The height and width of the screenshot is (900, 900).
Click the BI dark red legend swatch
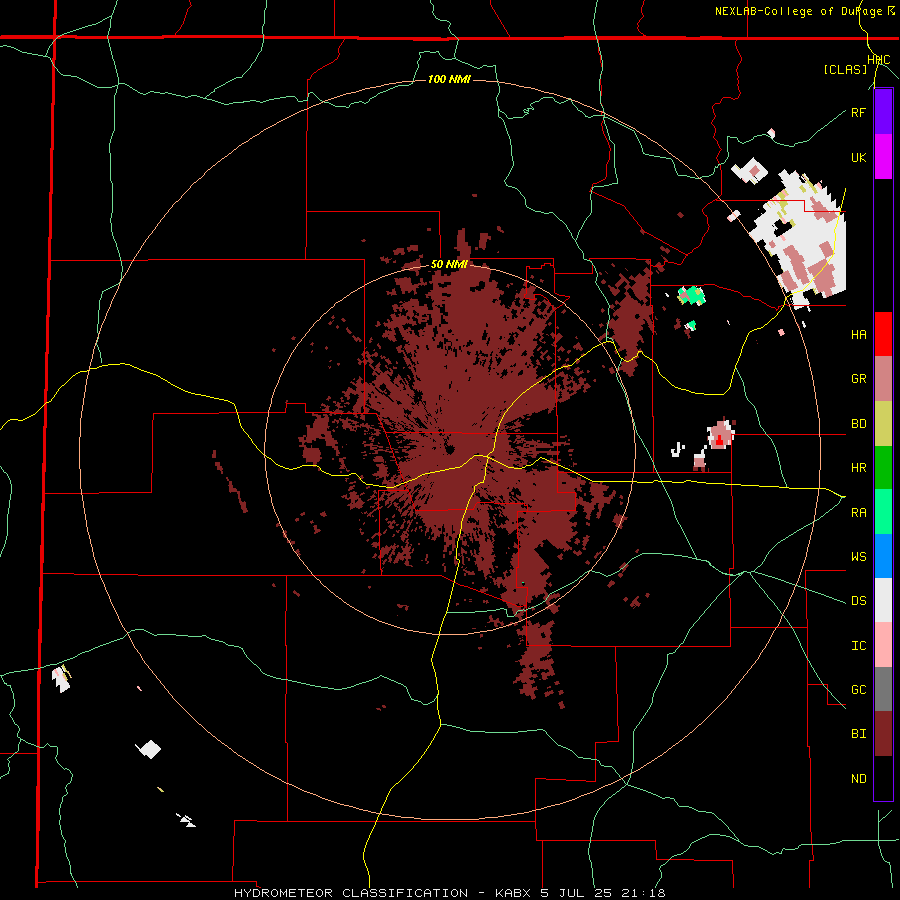(883, 734)
